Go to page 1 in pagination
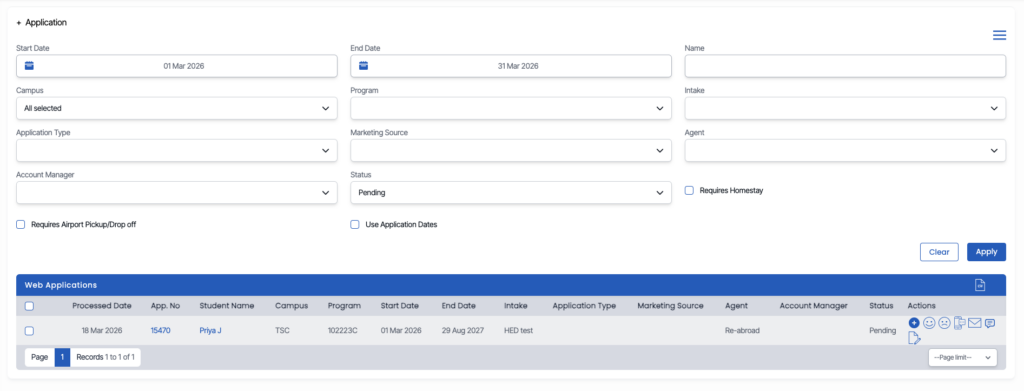The width and height of the screenshot is (1024, 391). pos(62,357)
